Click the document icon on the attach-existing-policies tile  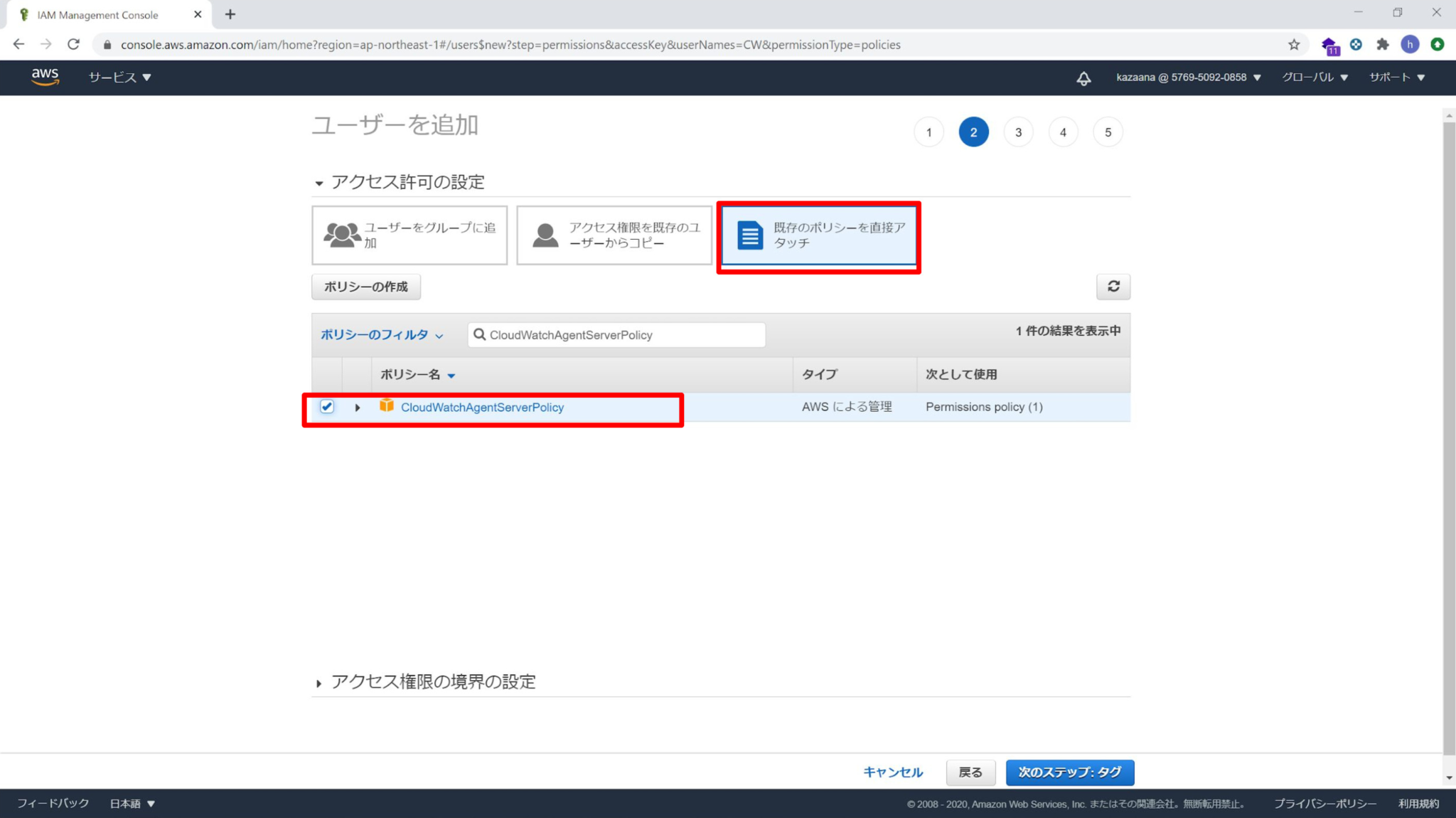pos(747,234)
